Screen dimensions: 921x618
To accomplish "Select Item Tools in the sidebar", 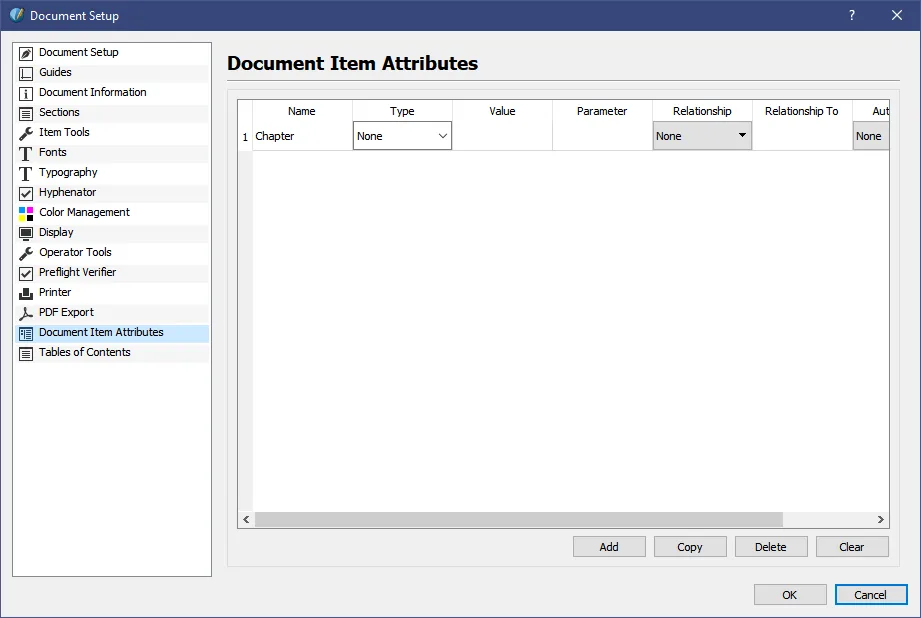I will pos(112,132).
